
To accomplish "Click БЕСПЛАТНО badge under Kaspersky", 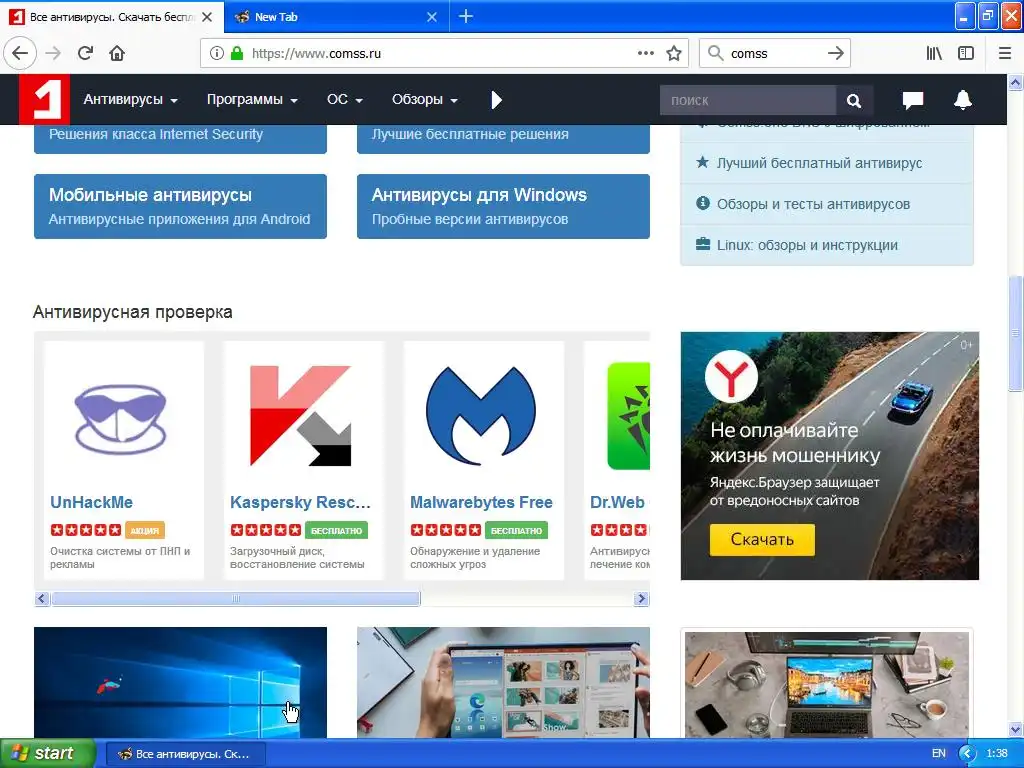I will (x=336, y=530).
